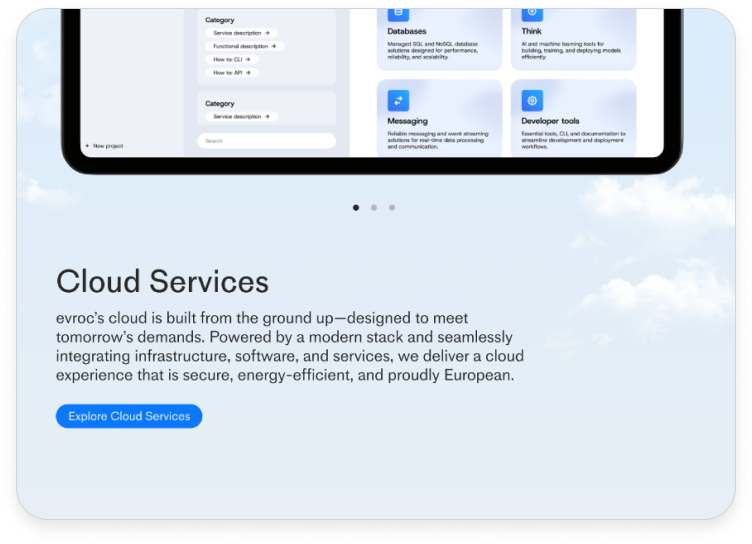The height and width of the screenshot is (544, 752).
Task: Click the Think description about machine learning
Action: pyautogui.click(x=571, y=50)
